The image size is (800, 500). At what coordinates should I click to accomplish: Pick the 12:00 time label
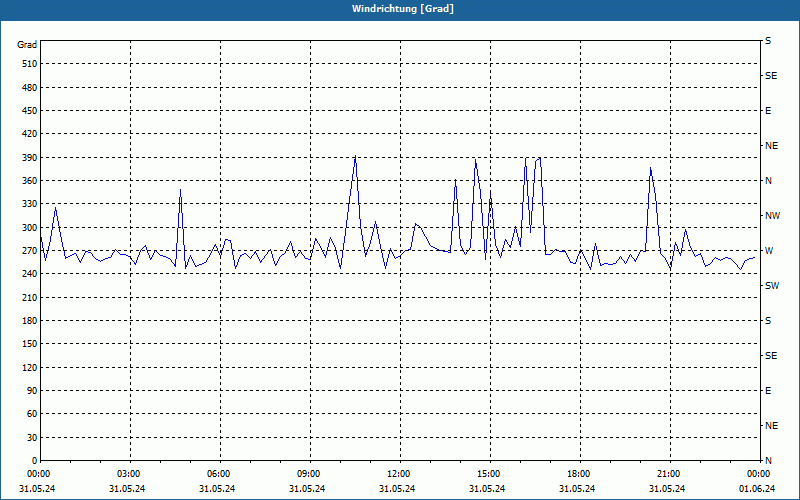click(398, 474)
